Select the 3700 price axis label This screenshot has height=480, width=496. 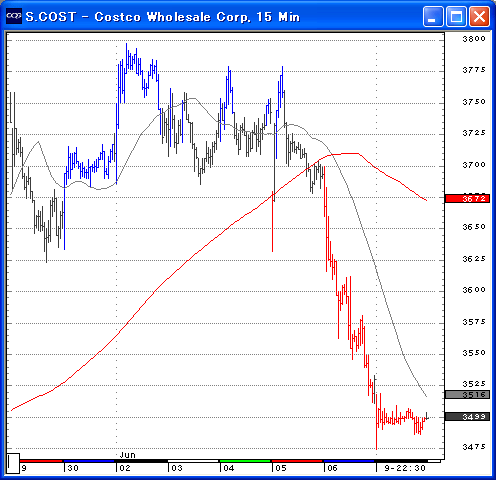474,165
